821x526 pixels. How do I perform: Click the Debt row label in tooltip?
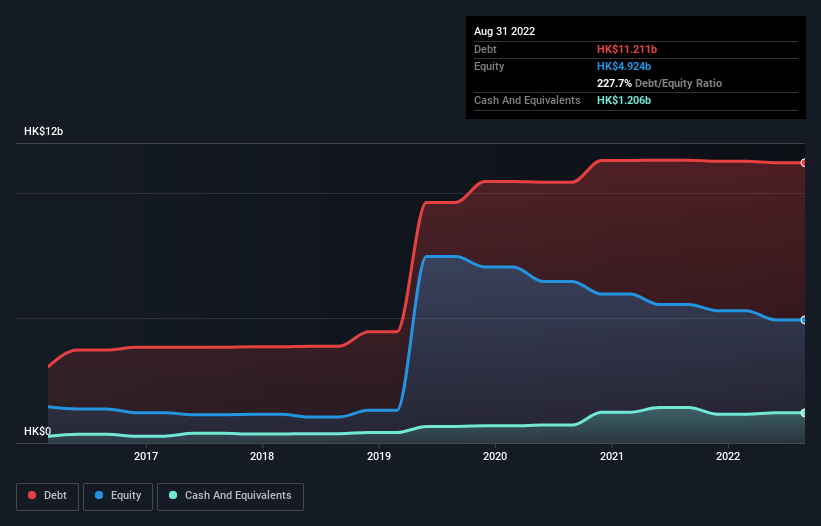(x=485, y=49)
